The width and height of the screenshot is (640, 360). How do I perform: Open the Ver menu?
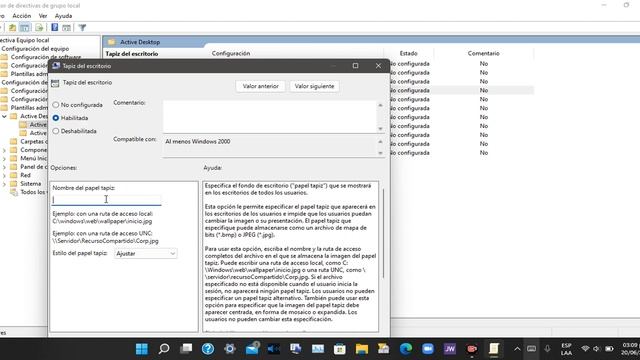43,16
